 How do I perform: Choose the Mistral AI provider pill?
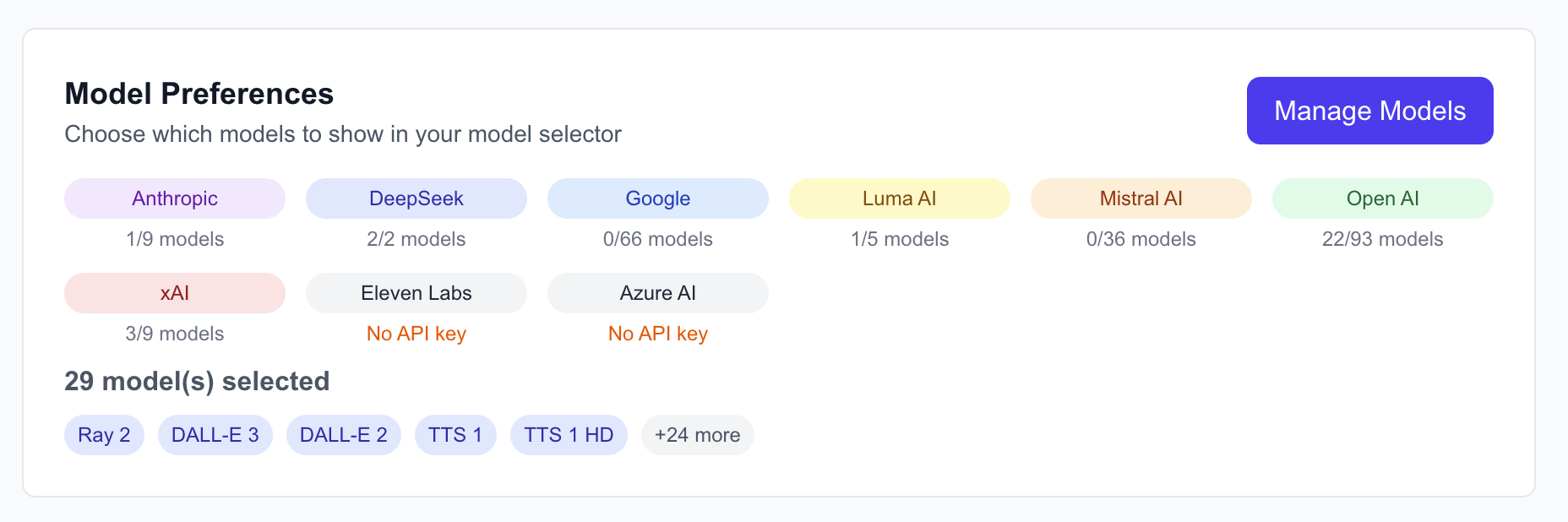(x=1141, y=198)
